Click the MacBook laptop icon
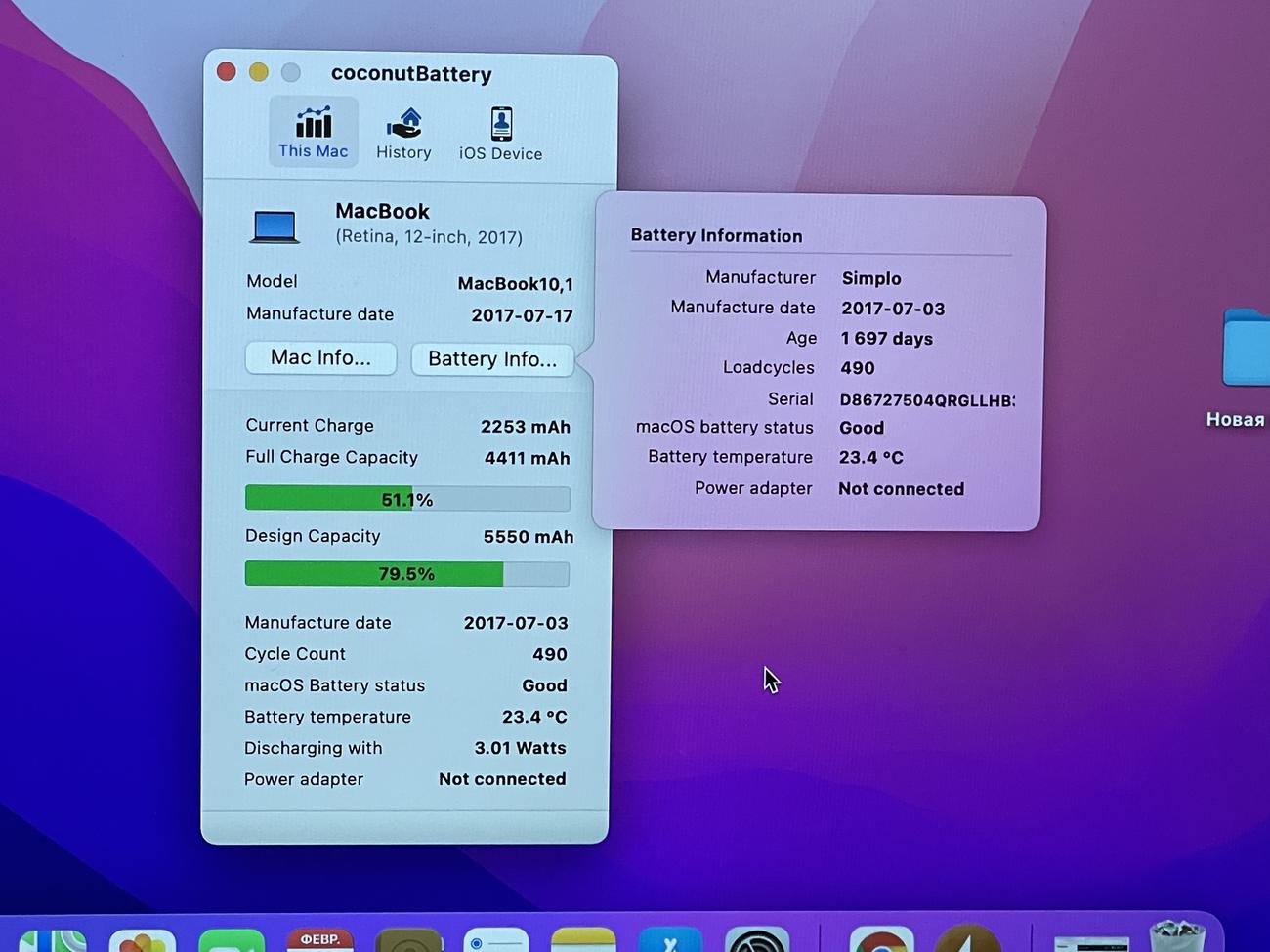The height and width of the screenshot is (952, 1270). click(275, 227)
